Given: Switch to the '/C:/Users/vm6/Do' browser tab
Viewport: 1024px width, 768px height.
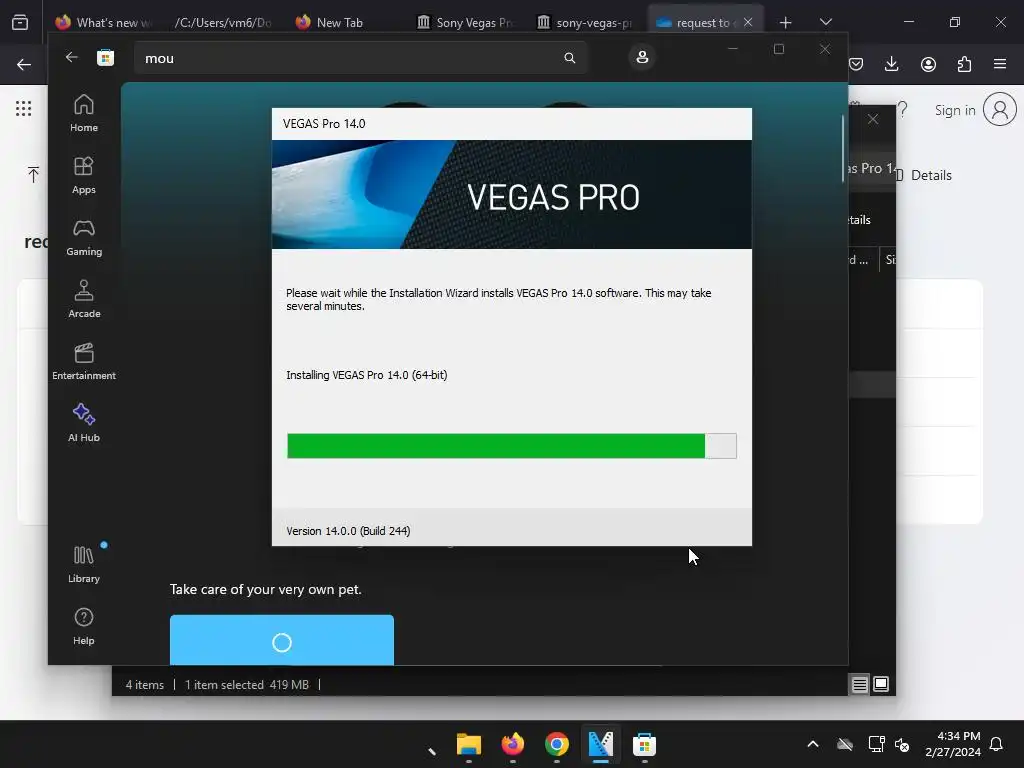Looking at the screenshot, I should [x=222, y=22].
